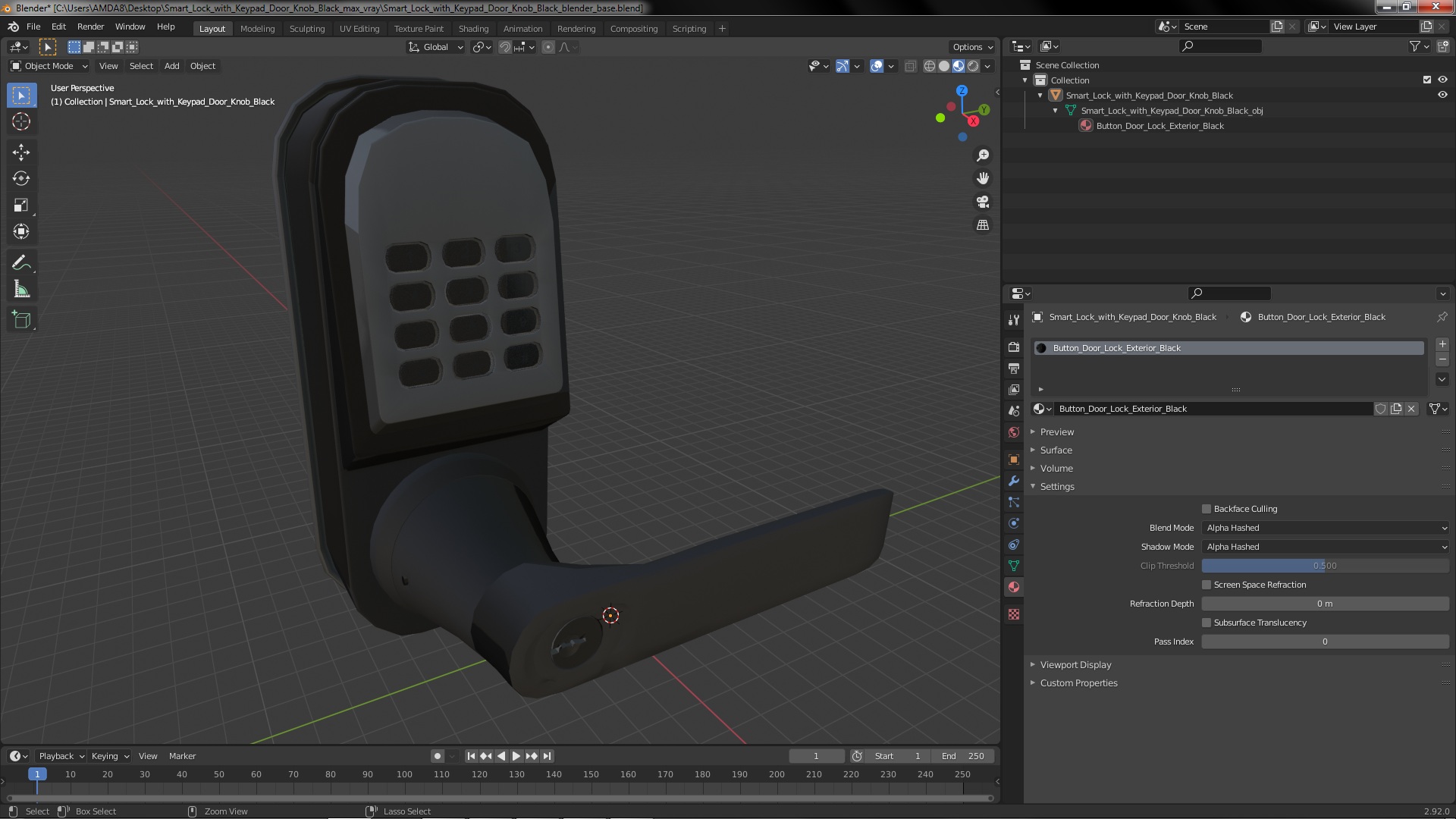
Task: Expand the Preview panel
Action: 1057,432
